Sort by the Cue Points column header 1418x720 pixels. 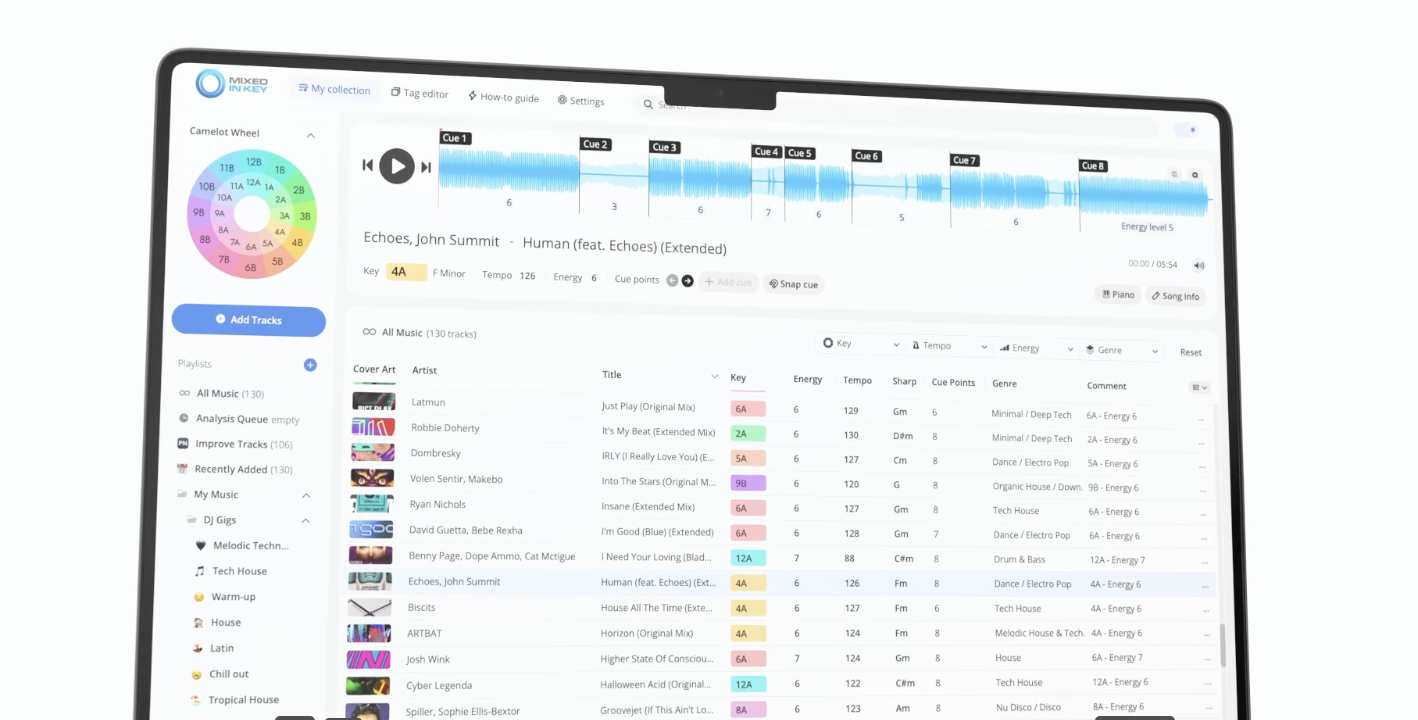(x=953, y=382)
